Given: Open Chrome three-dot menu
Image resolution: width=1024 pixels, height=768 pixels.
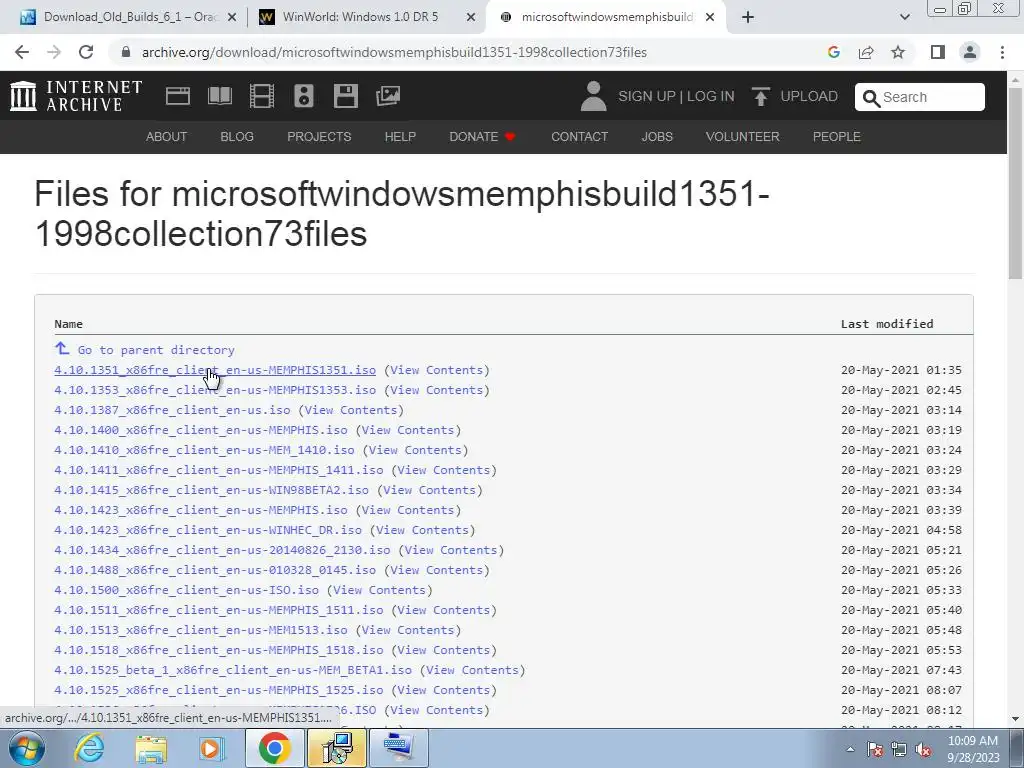Looking at the screenshot, I should [x=1002, y=52].
